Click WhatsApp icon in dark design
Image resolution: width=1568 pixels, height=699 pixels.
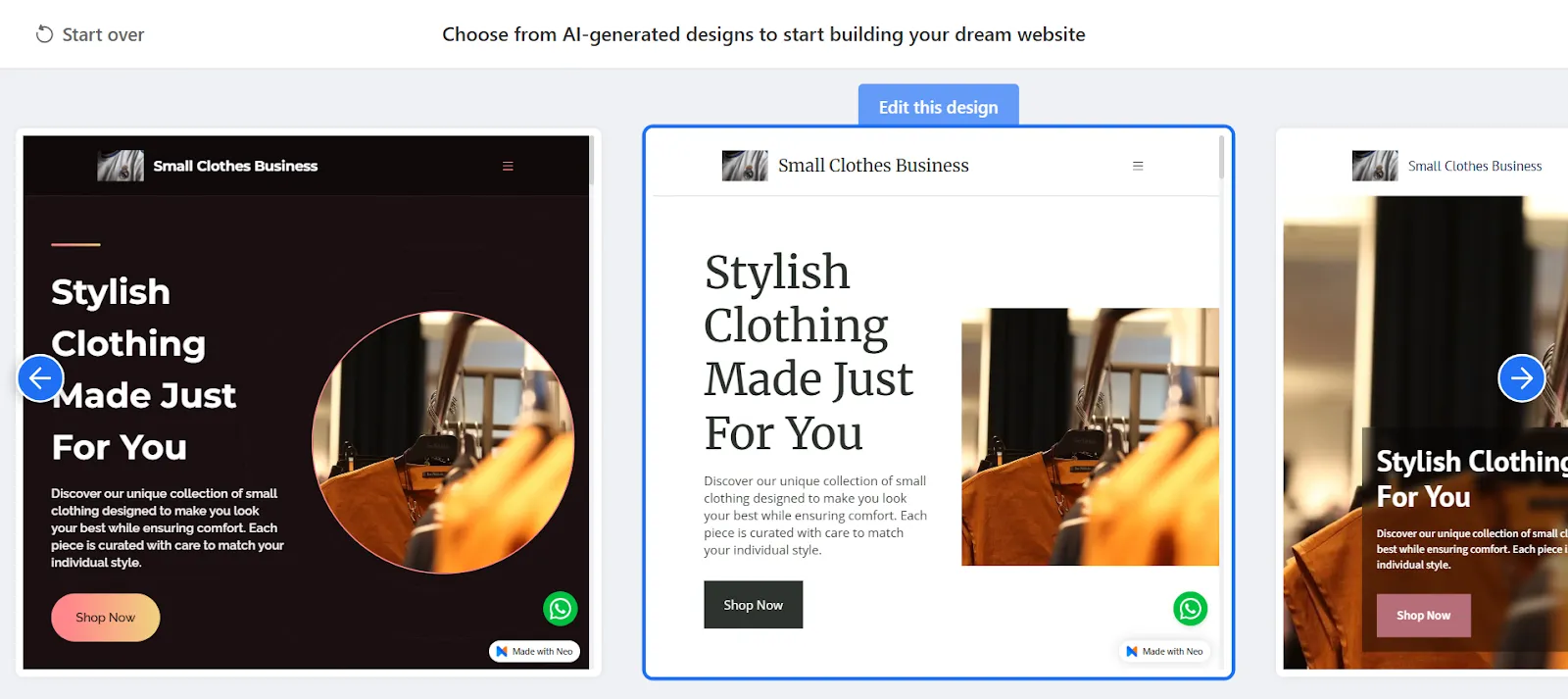561,609
